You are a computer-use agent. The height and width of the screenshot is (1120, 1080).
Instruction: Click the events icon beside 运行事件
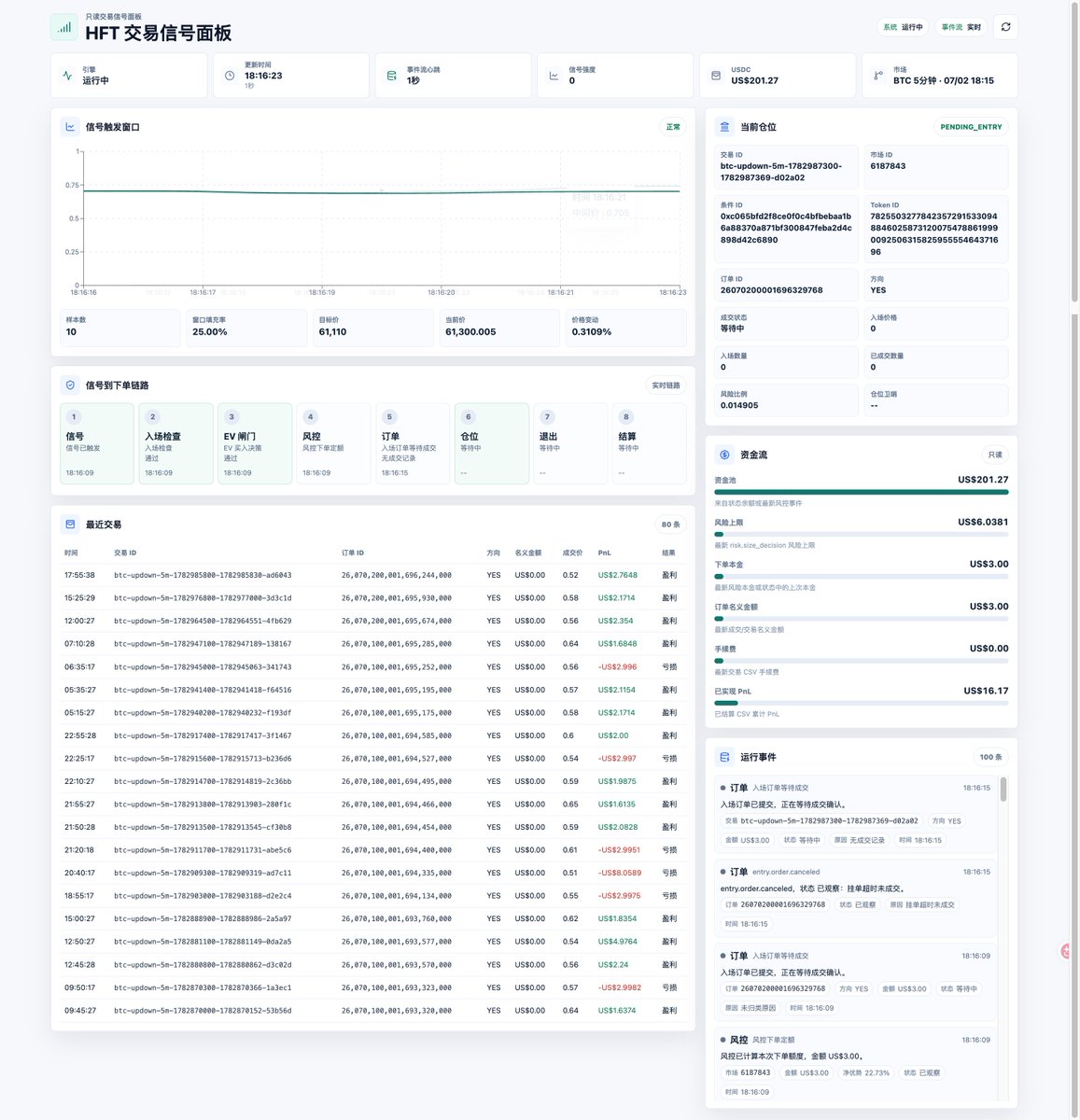(725, 757)
